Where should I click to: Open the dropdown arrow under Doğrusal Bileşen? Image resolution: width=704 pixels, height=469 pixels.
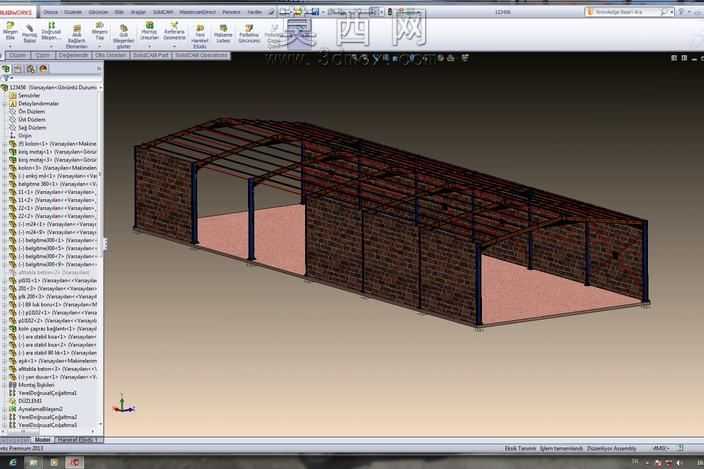pyautogui.click(x=51, y=46)
